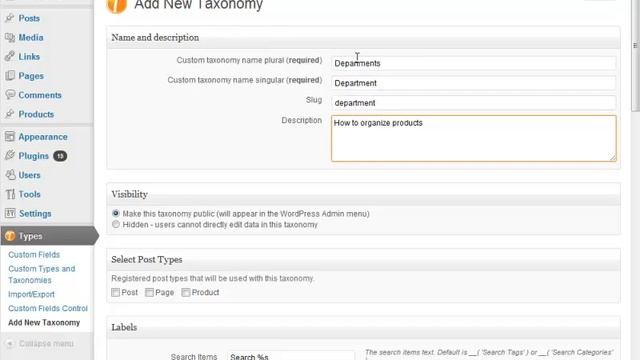Click the Select Post Types section header
The height and width of the screenshot is (360, 640).
coord(363,260)
